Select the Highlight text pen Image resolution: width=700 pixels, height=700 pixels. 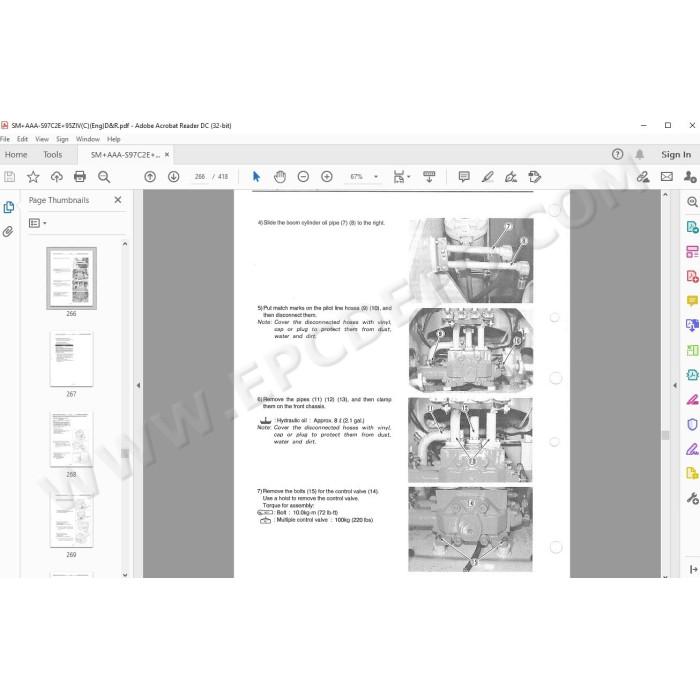488,177
